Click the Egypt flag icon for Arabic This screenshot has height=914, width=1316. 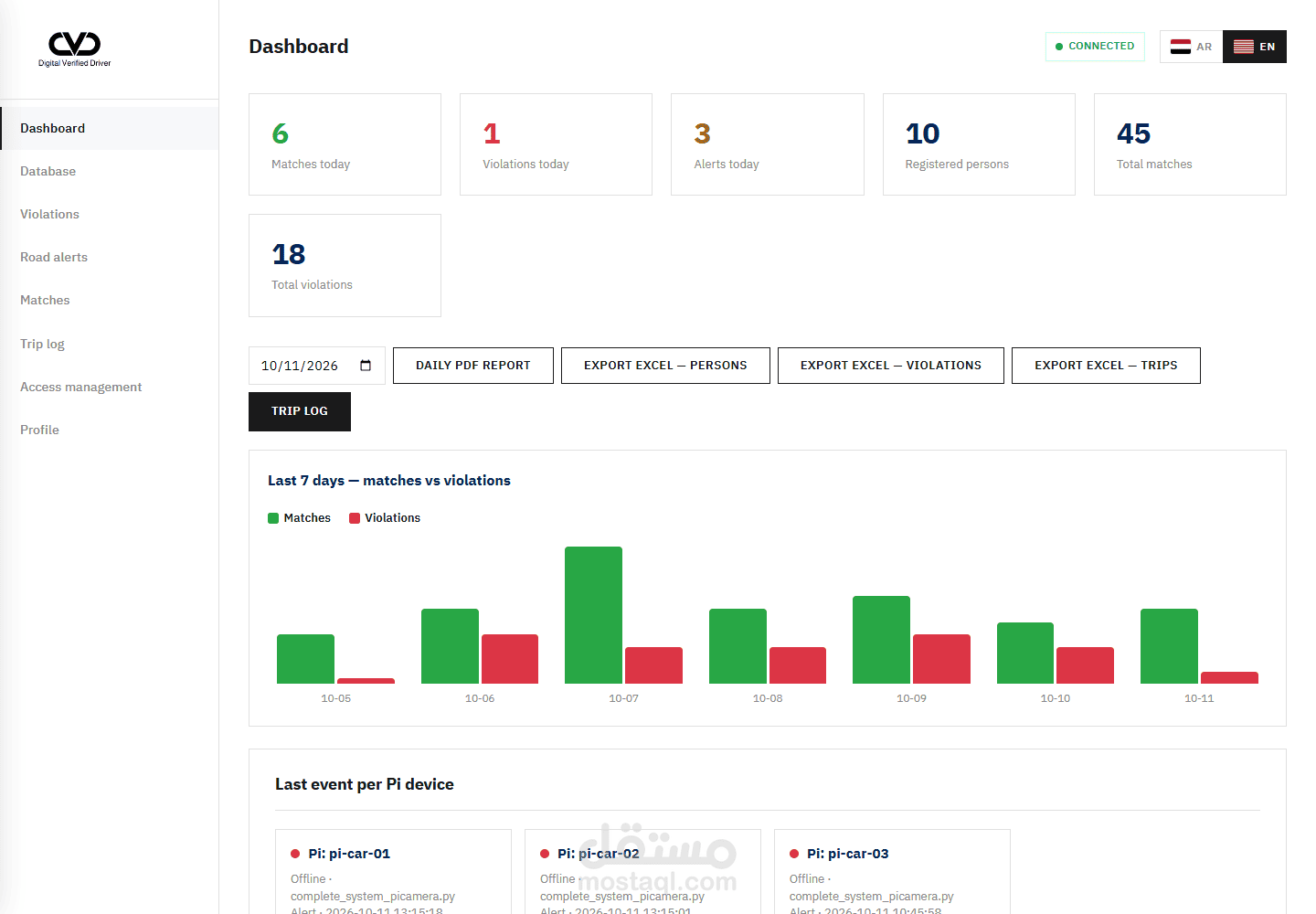click(x=1181, y=47)
